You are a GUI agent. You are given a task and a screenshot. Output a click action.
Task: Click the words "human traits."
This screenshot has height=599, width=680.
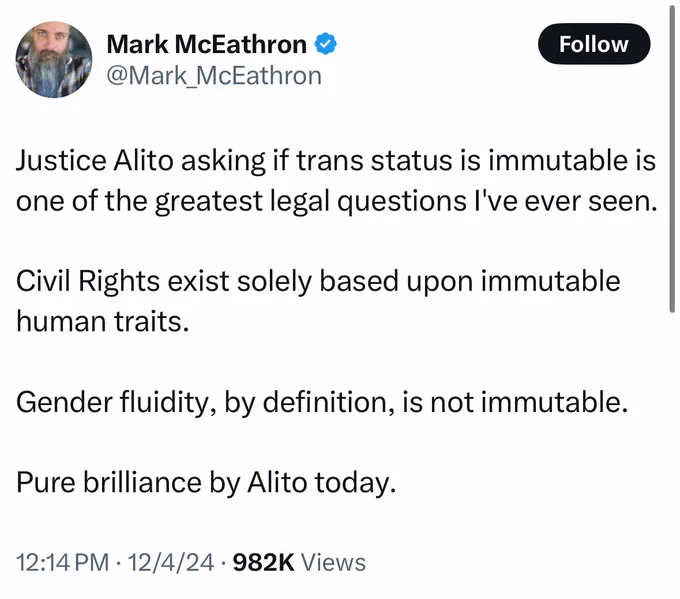click(103, 321)
